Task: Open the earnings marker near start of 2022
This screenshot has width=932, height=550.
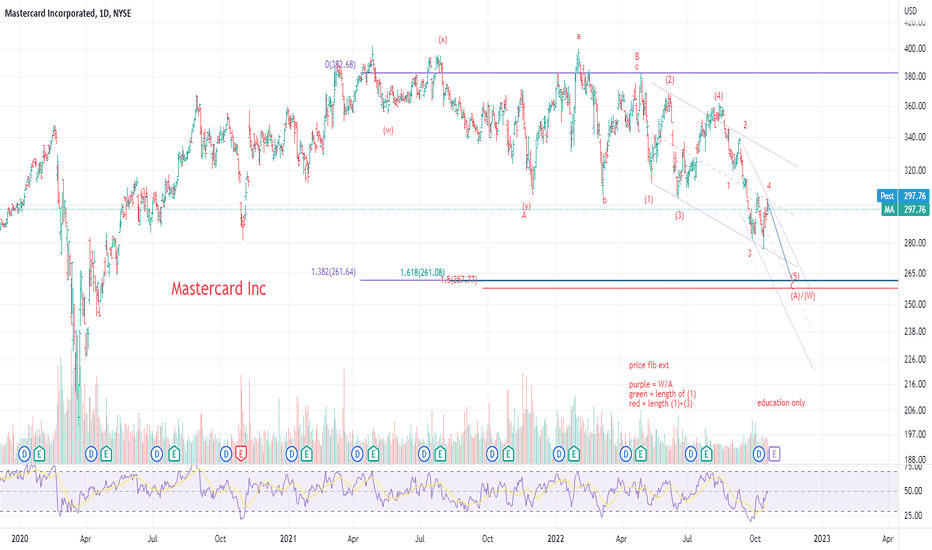Action: click(574, 454)
